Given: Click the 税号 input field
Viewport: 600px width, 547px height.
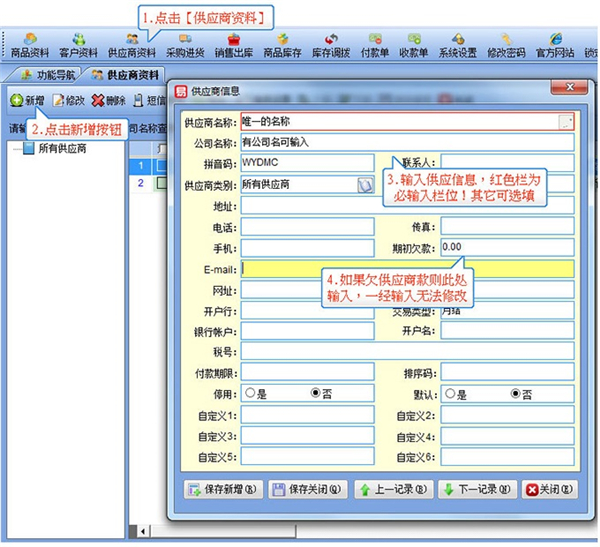Looking at the screenshot, I should (408, 351).
